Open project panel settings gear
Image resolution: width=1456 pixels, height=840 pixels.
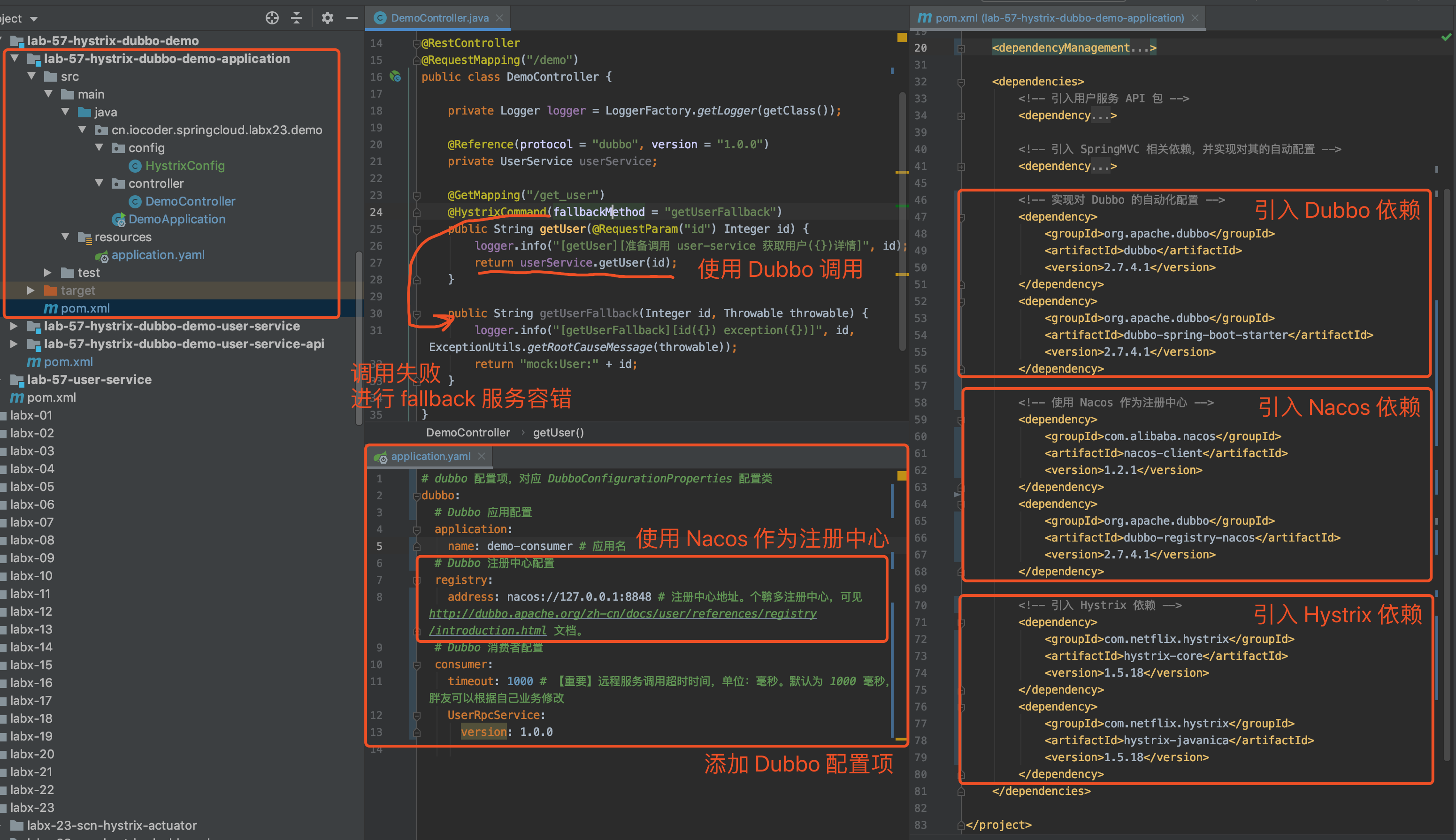327,18
